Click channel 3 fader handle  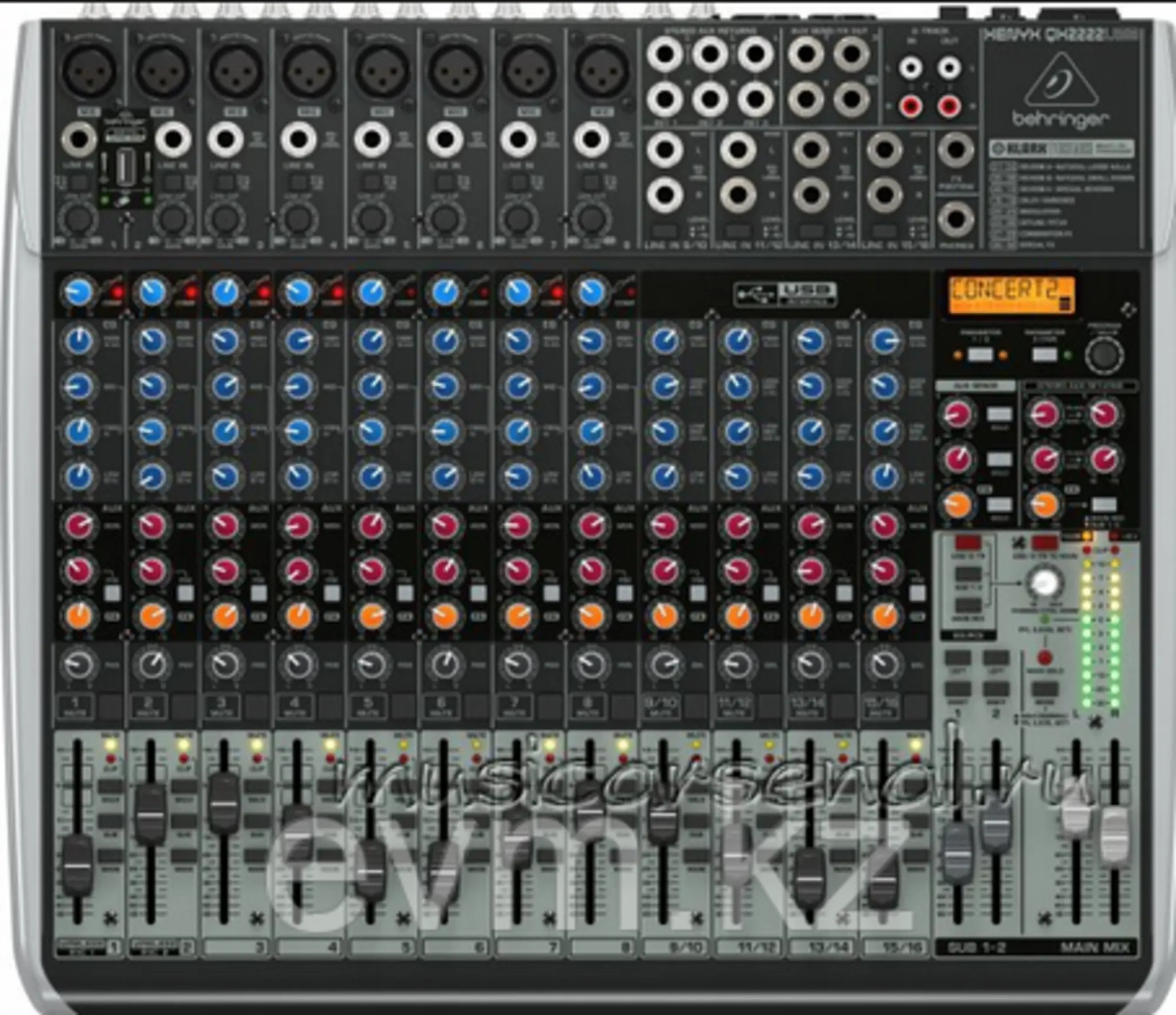tap(223, 803)
